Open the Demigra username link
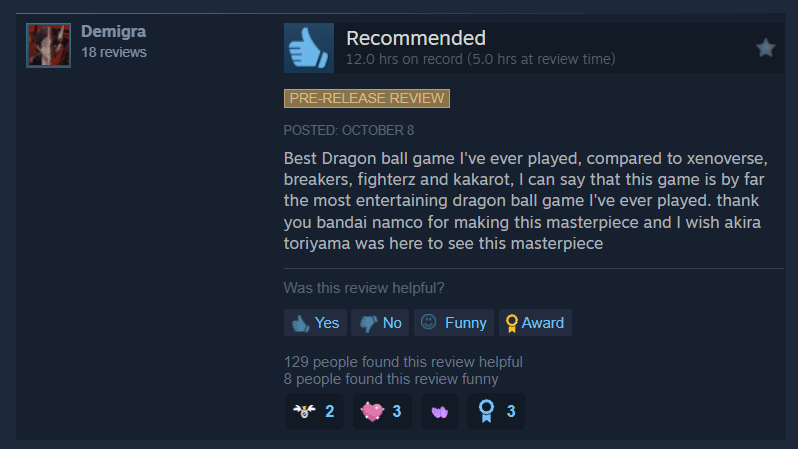 pyautogui.click(x=113, y=32)
